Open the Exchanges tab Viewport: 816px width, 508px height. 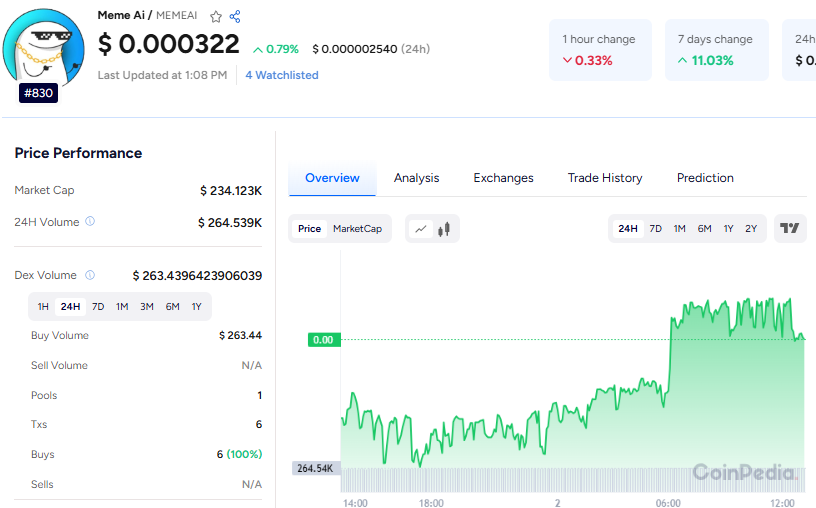pyautogui.click(x=503, y=178)
